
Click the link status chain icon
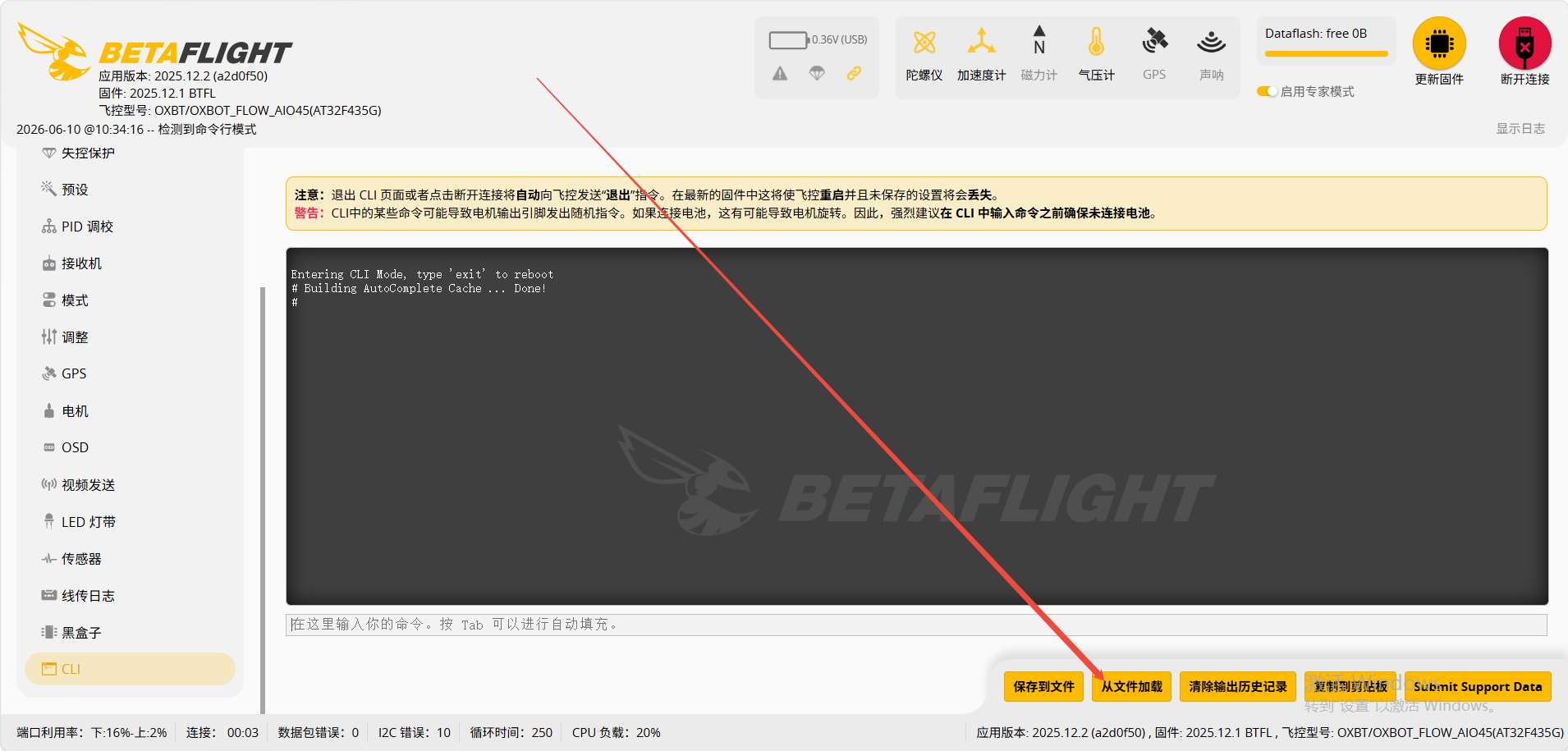854,74
